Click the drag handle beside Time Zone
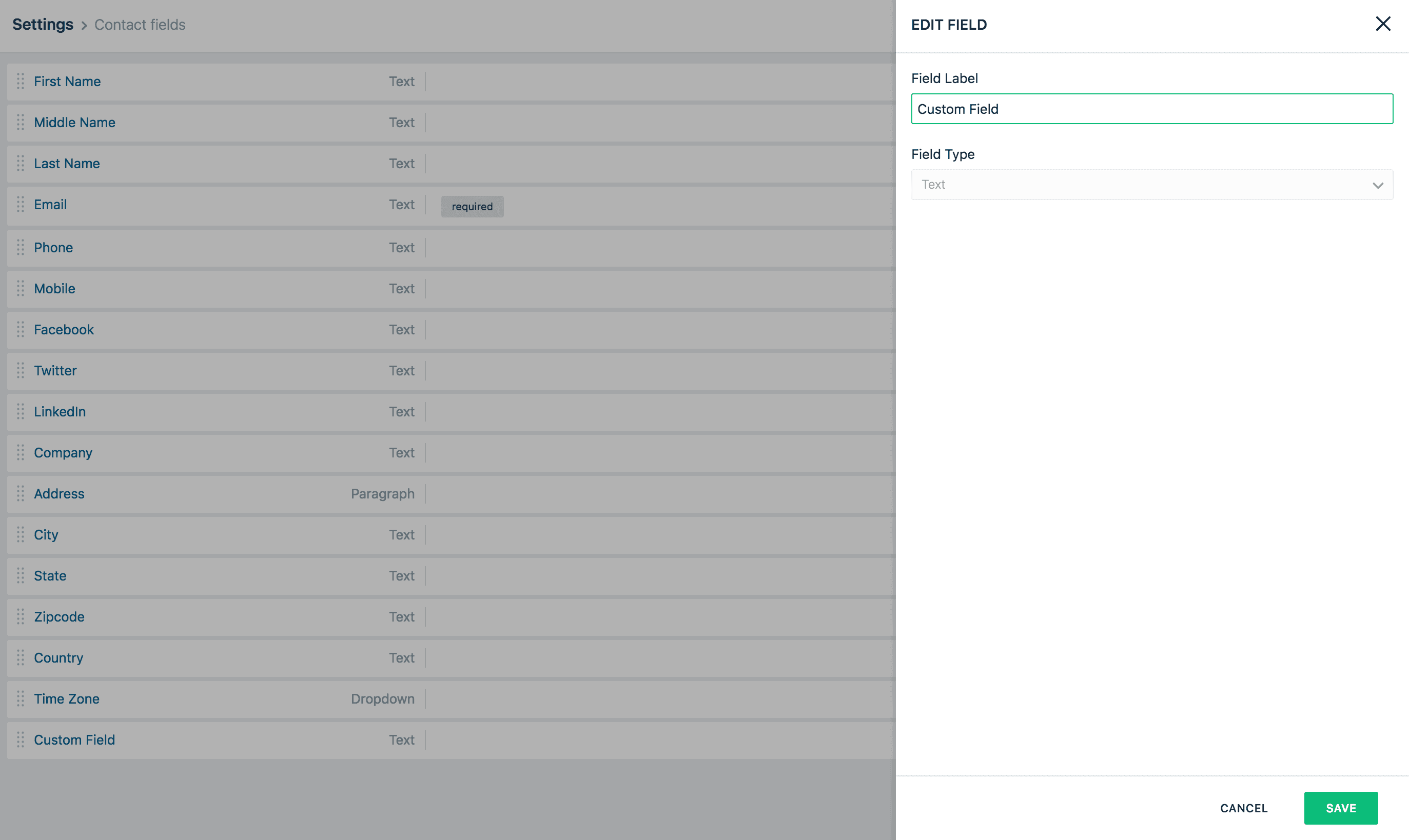This screenshot has height=840, width=1409. click(21, 699)
